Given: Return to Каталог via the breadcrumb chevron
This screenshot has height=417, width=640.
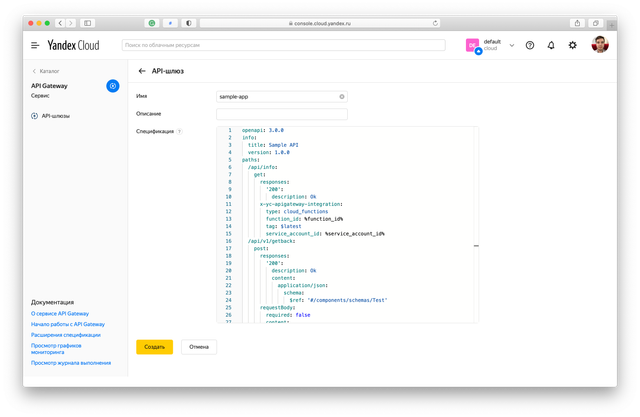Looking at the screenshot, I should 35,71.
